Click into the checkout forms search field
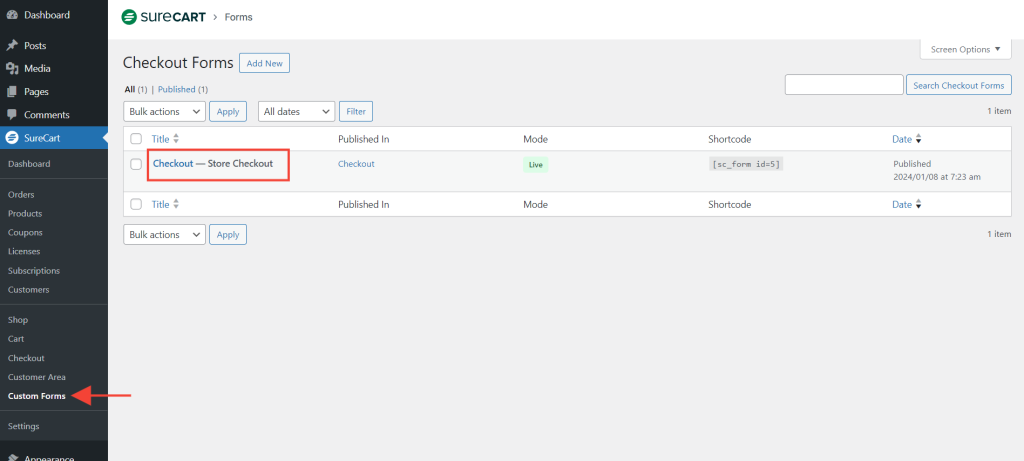This screenshot has width=1024, height=461. pyautogui.click(x=843, y=85)
